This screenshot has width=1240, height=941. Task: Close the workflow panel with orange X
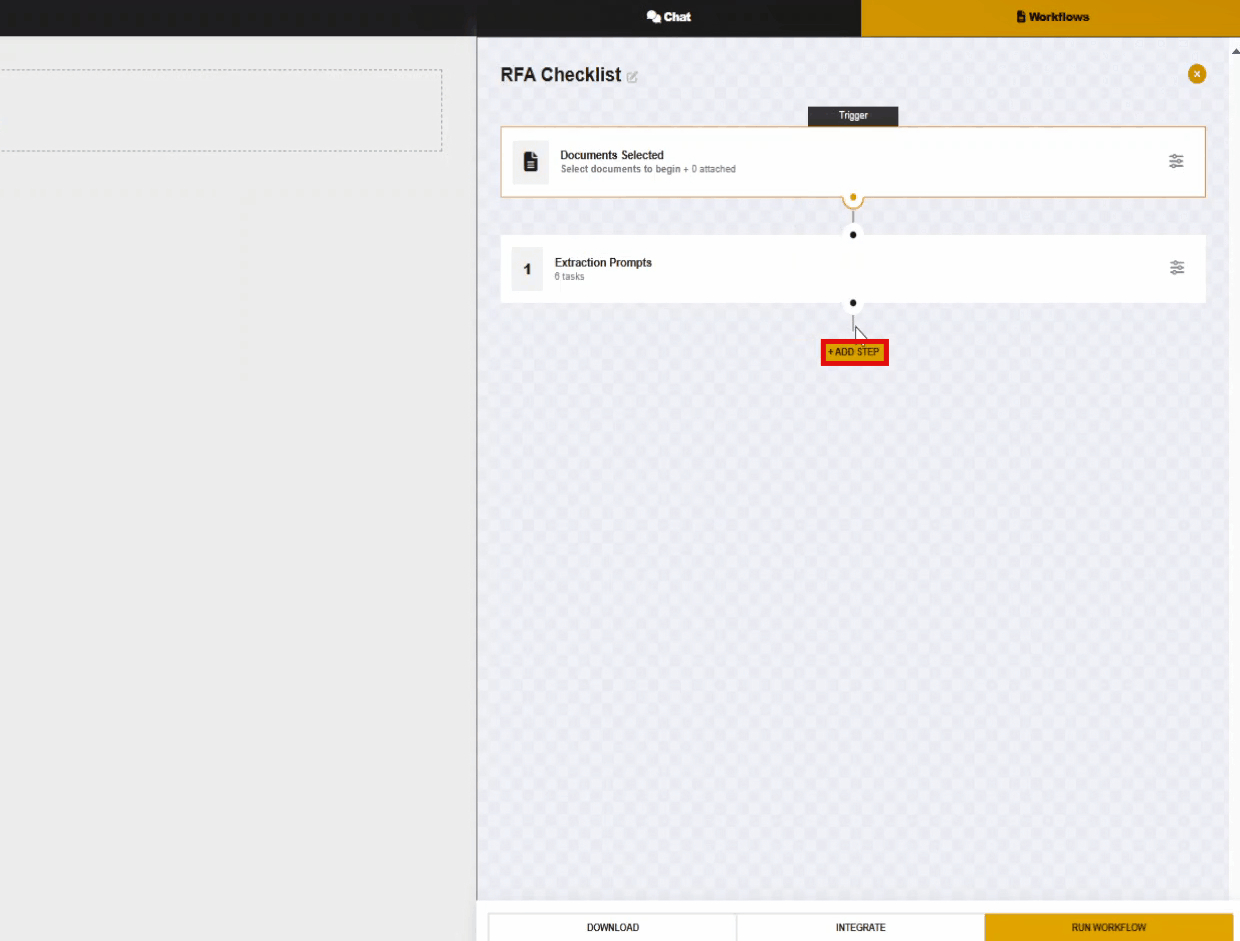tap(1196, 74)
